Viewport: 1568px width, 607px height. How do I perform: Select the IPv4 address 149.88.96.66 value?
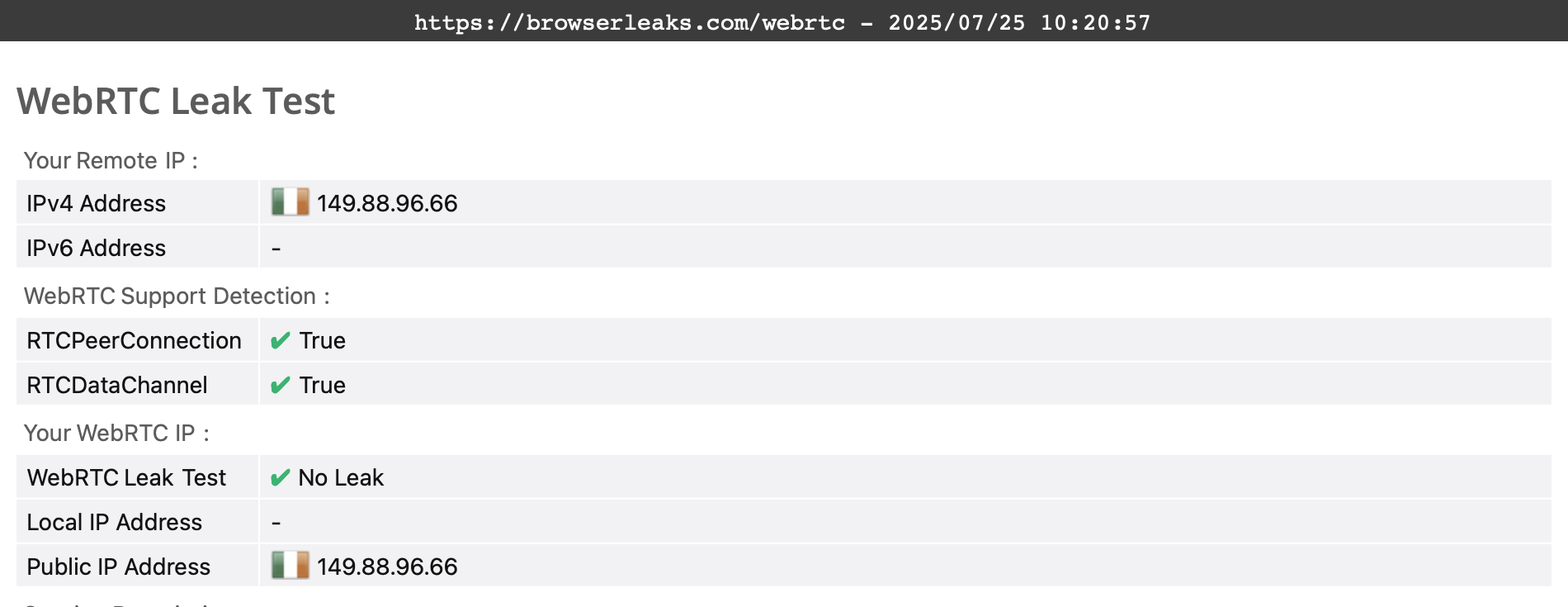(387, 203)
